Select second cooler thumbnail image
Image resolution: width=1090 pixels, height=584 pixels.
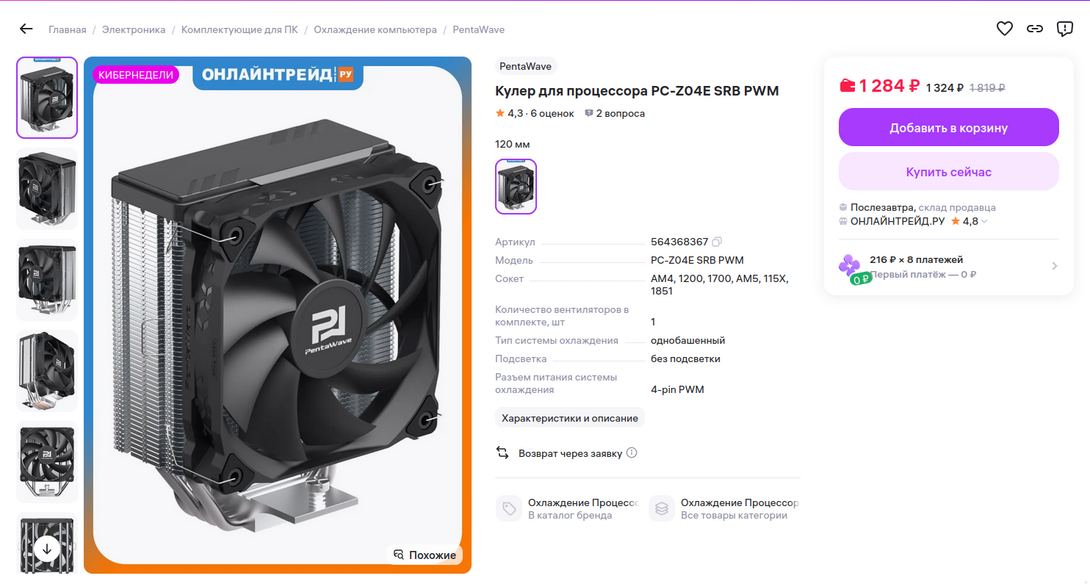click(x=47, y=188)
